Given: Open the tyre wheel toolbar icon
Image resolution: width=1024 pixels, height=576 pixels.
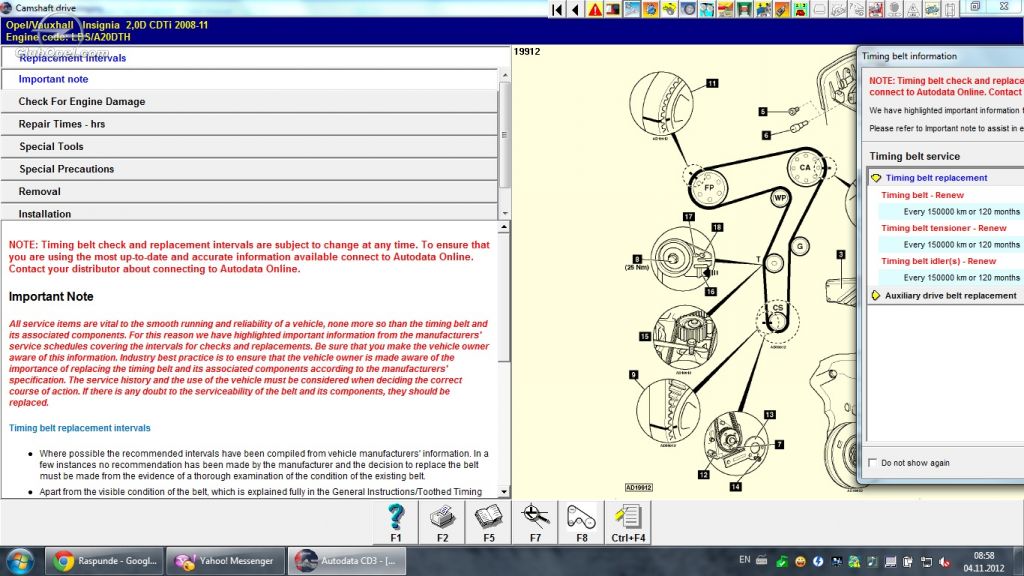Looking at the screenshot, I should (x=688, y=9).
